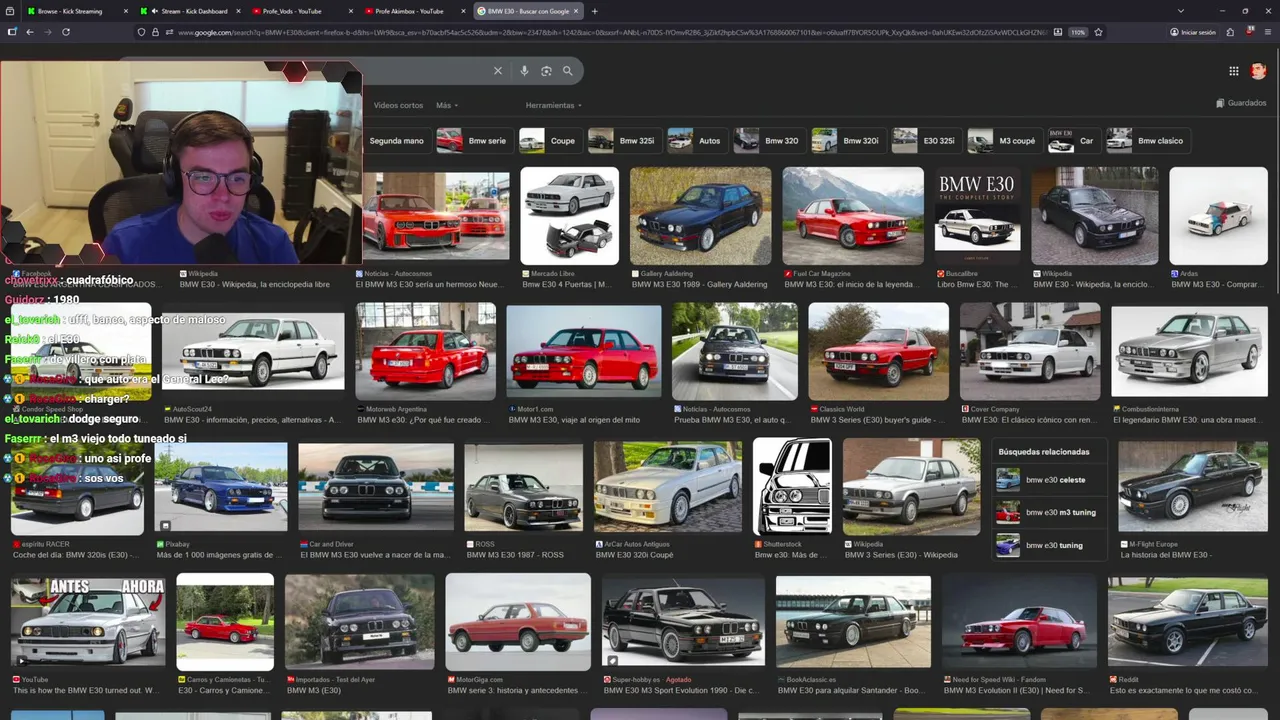Go back with the browser back arrow

30,32
